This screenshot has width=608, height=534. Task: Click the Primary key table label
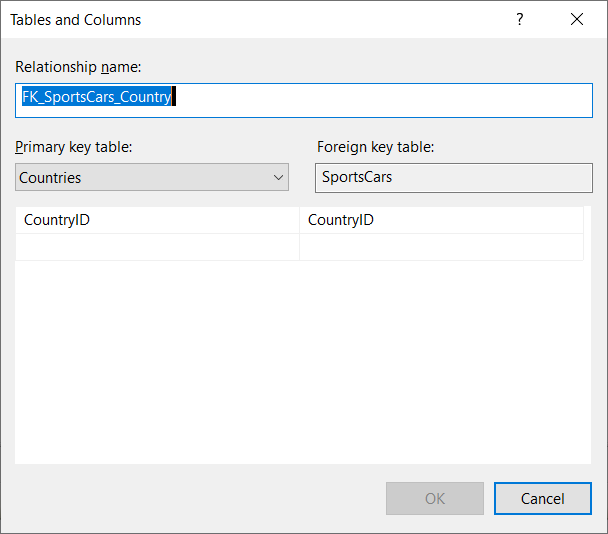pos(74,147)
